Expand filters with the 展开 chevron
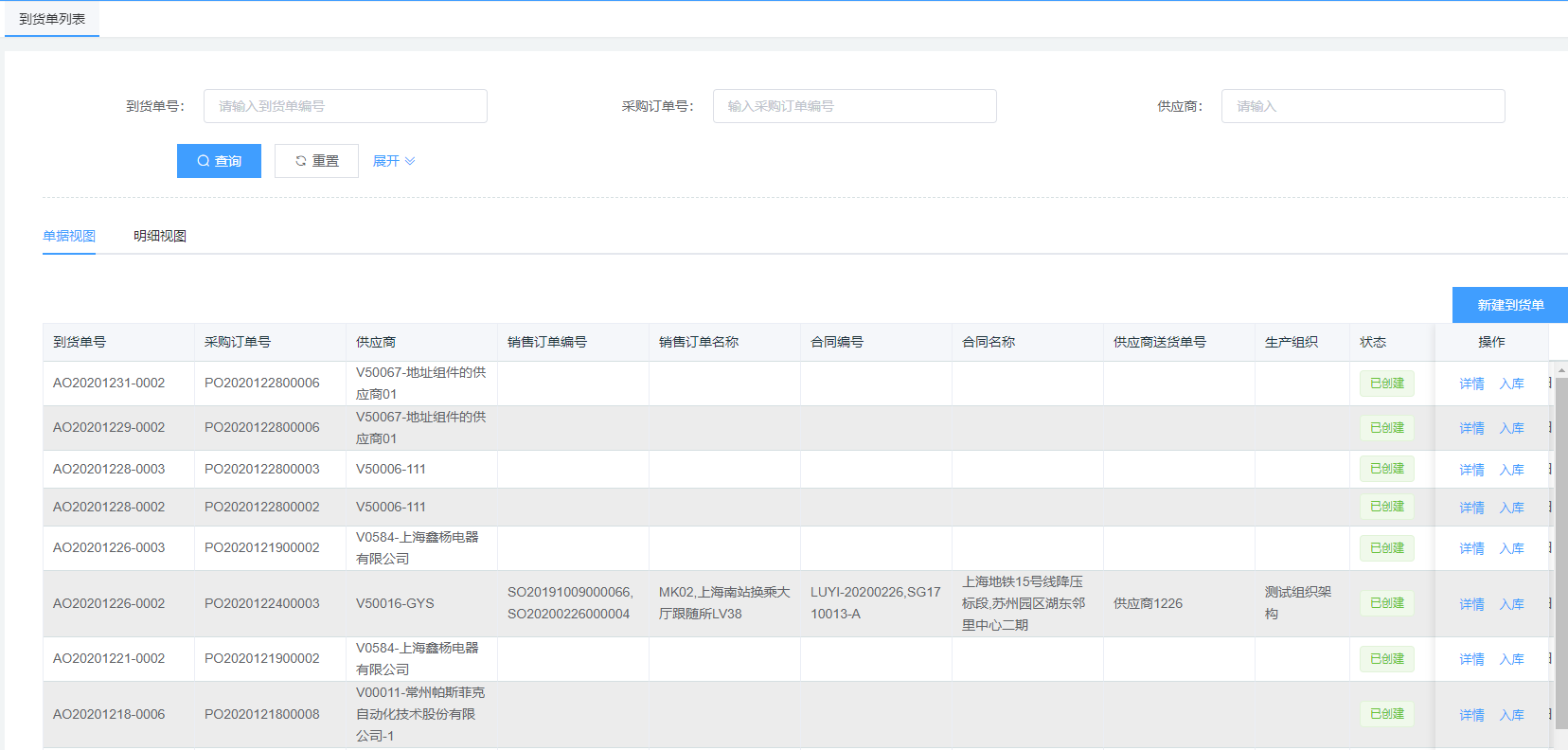This screenshot has width=1568, height=750. tap(394, 161)
